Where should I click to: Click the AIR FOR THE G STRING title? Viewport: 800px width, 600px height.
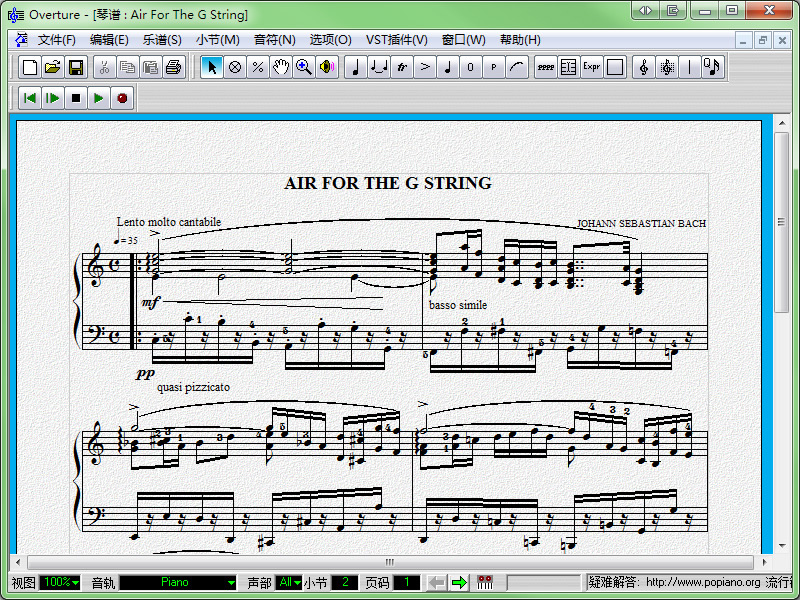tap(388, 183)
